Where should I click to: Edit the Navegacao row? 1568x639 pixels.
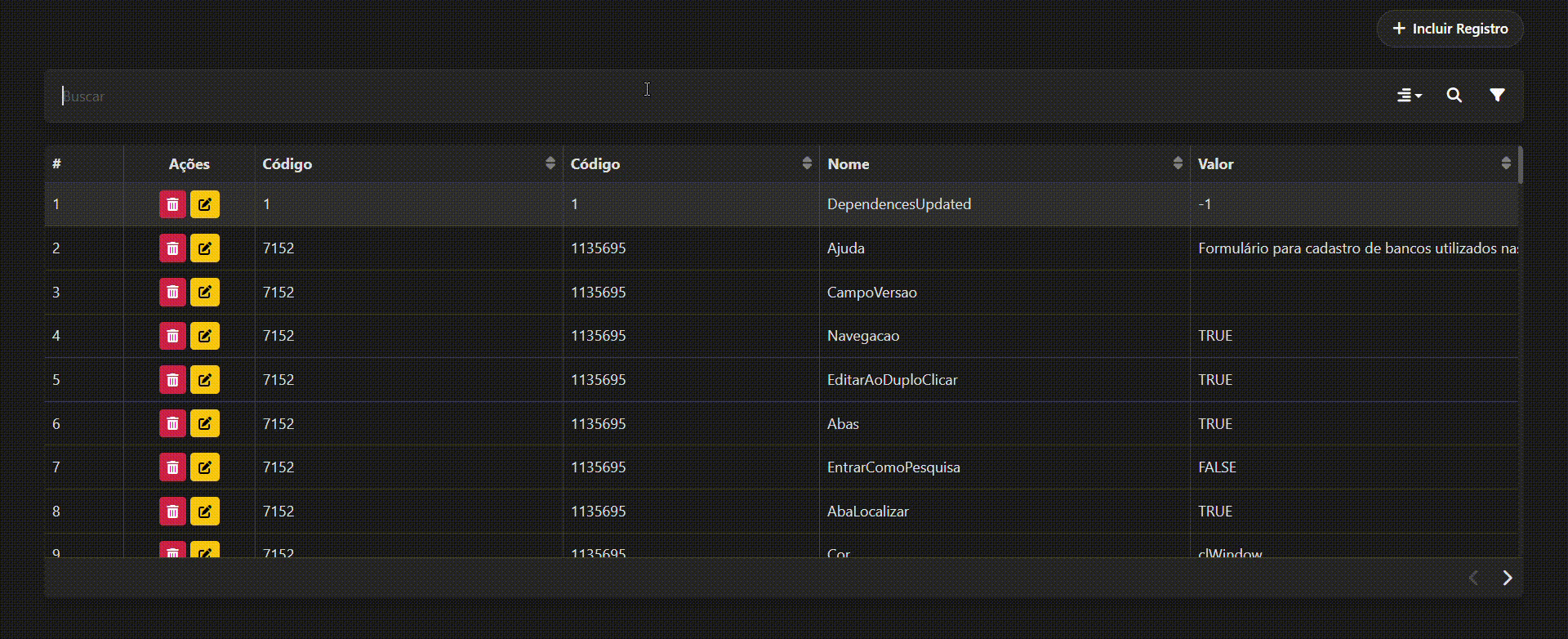(x=205, y=336)
